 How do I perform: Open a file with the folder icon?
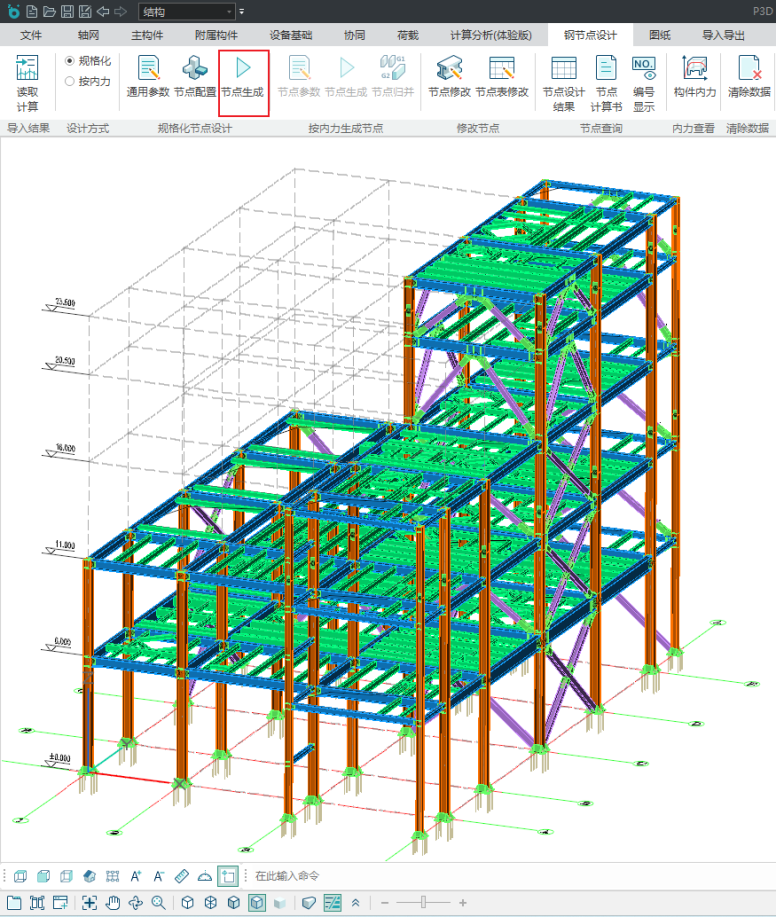[50, 11]
